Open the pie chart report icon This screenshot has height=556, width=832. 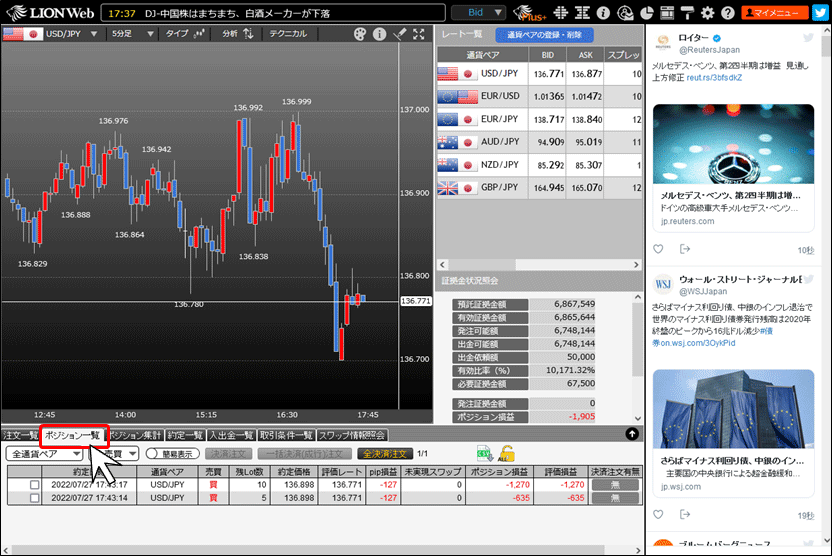pos(646,13)
